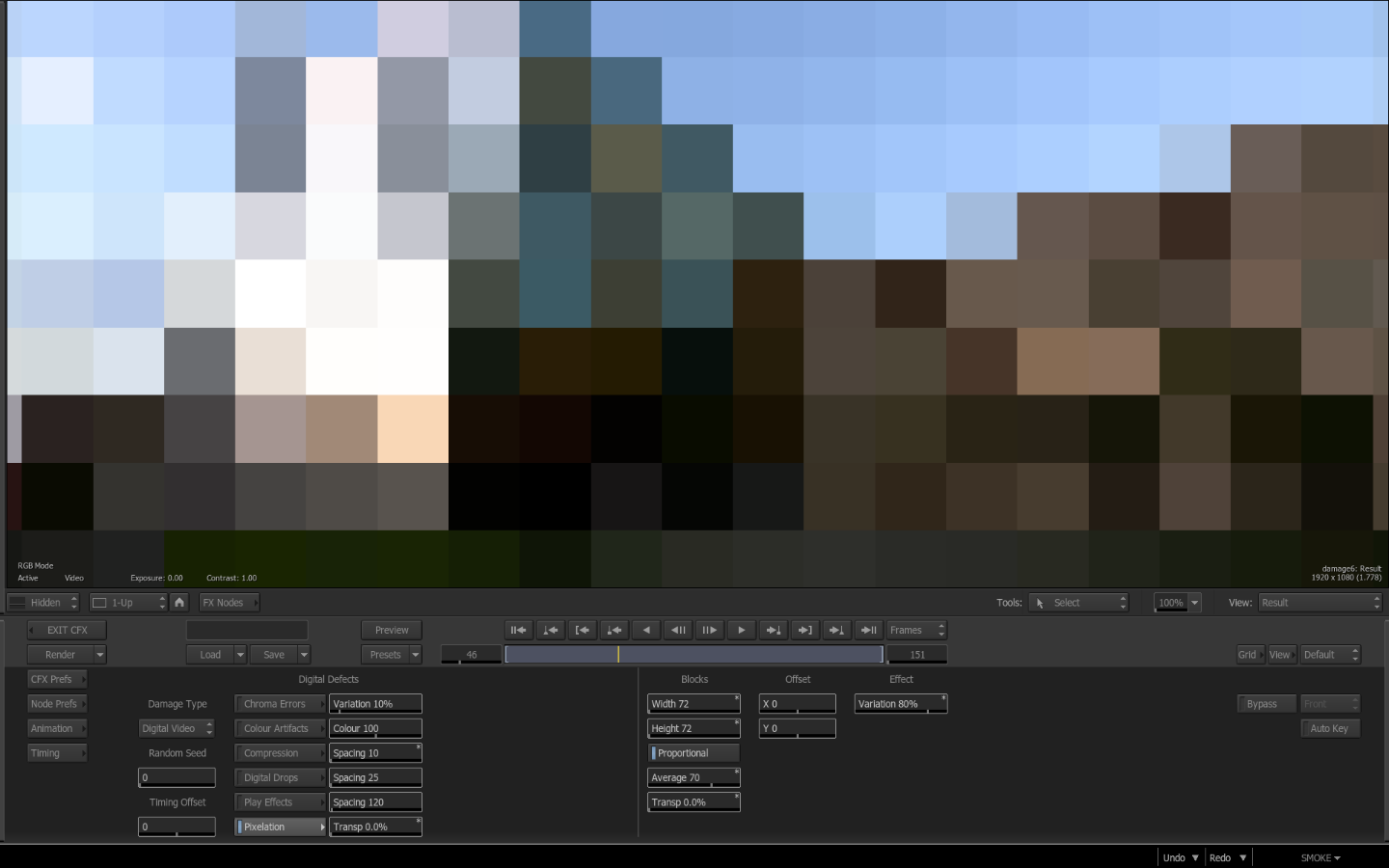Toggle the Proportional blocks button
Screen dimensions: 1389x868
tap(694, 753)
